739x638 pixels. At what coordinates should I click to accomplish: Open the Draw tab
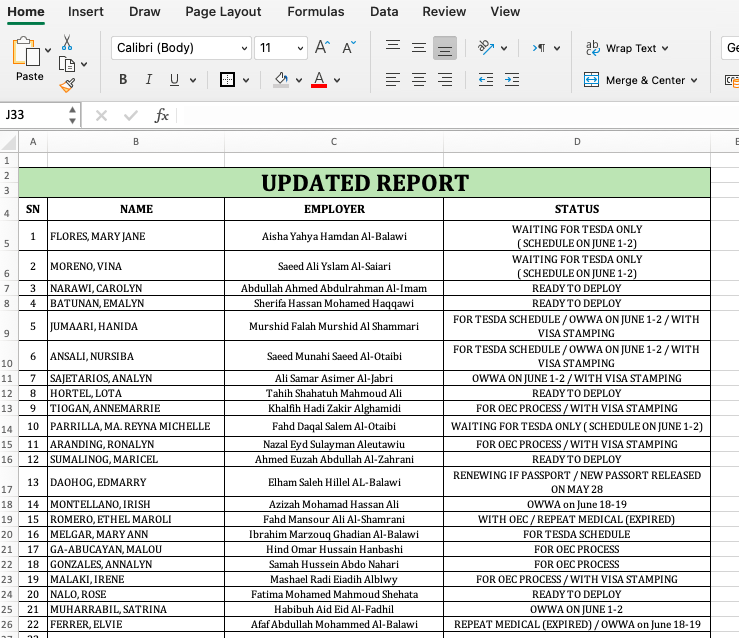[145, 12]
